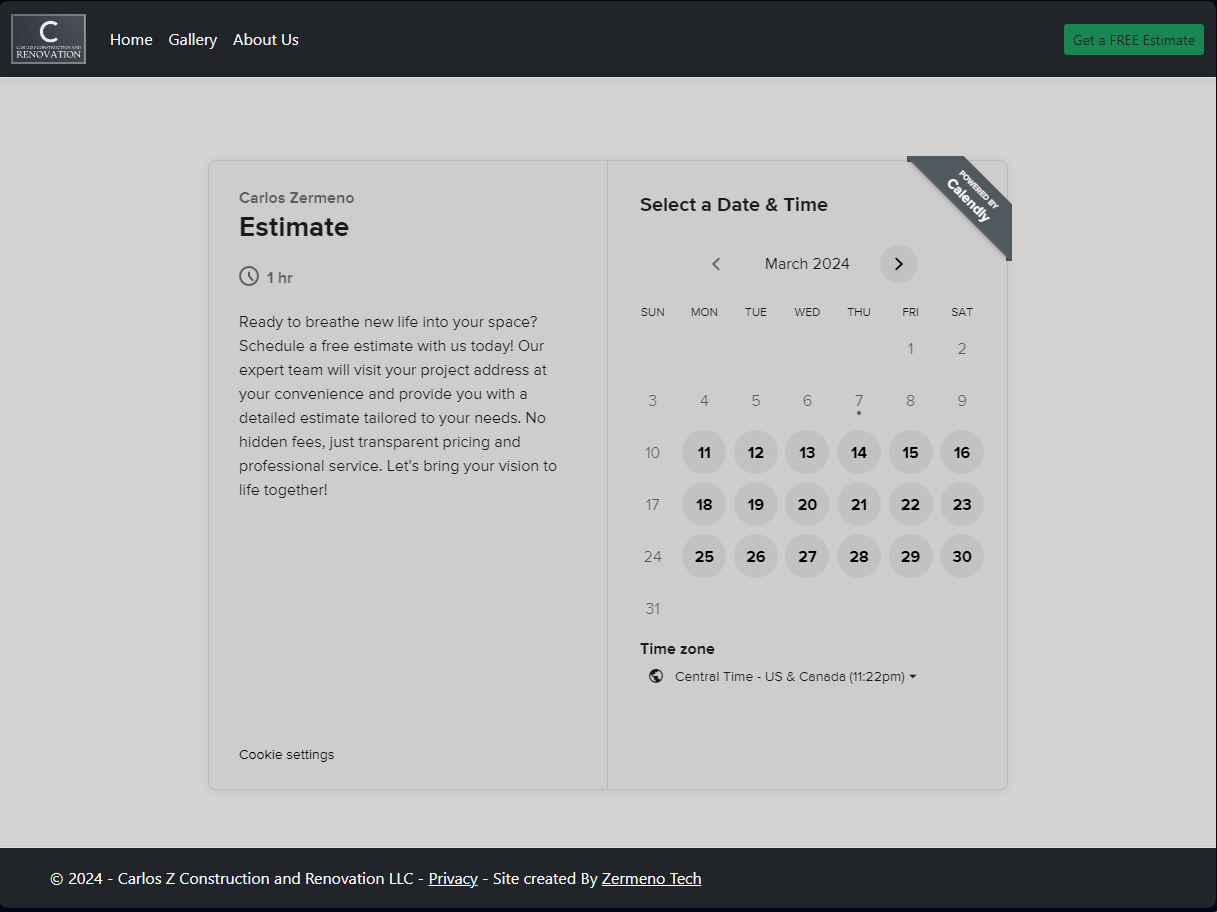
Task: Select March 15 on calendar
Action: 910,453
